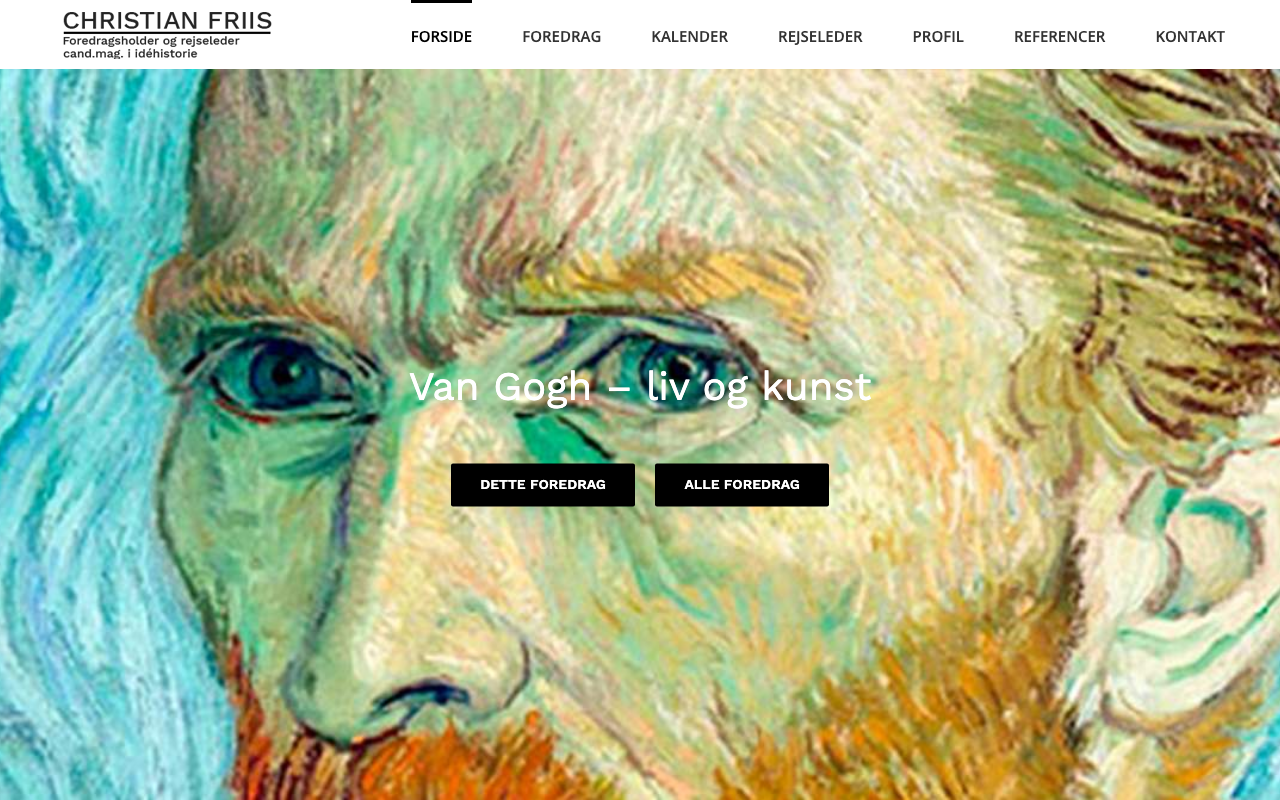Image resolution: width=1280 pixels, height=800 pixels.
Task: Open the KONTAKT page
Action: [x=1190, y=36]
